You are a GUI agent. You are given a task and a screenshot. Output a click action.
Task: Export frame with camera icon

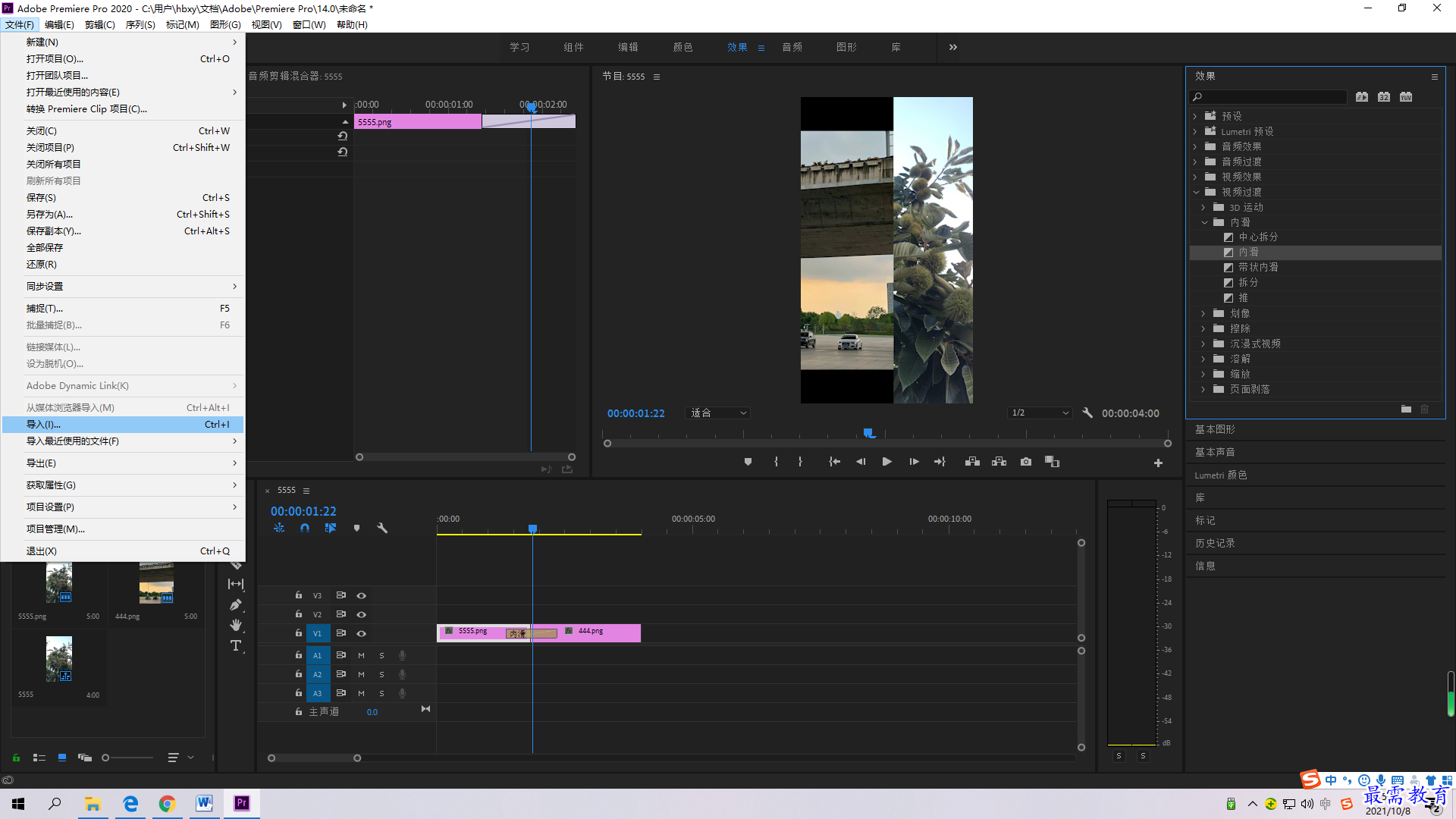pos(1026,462)
